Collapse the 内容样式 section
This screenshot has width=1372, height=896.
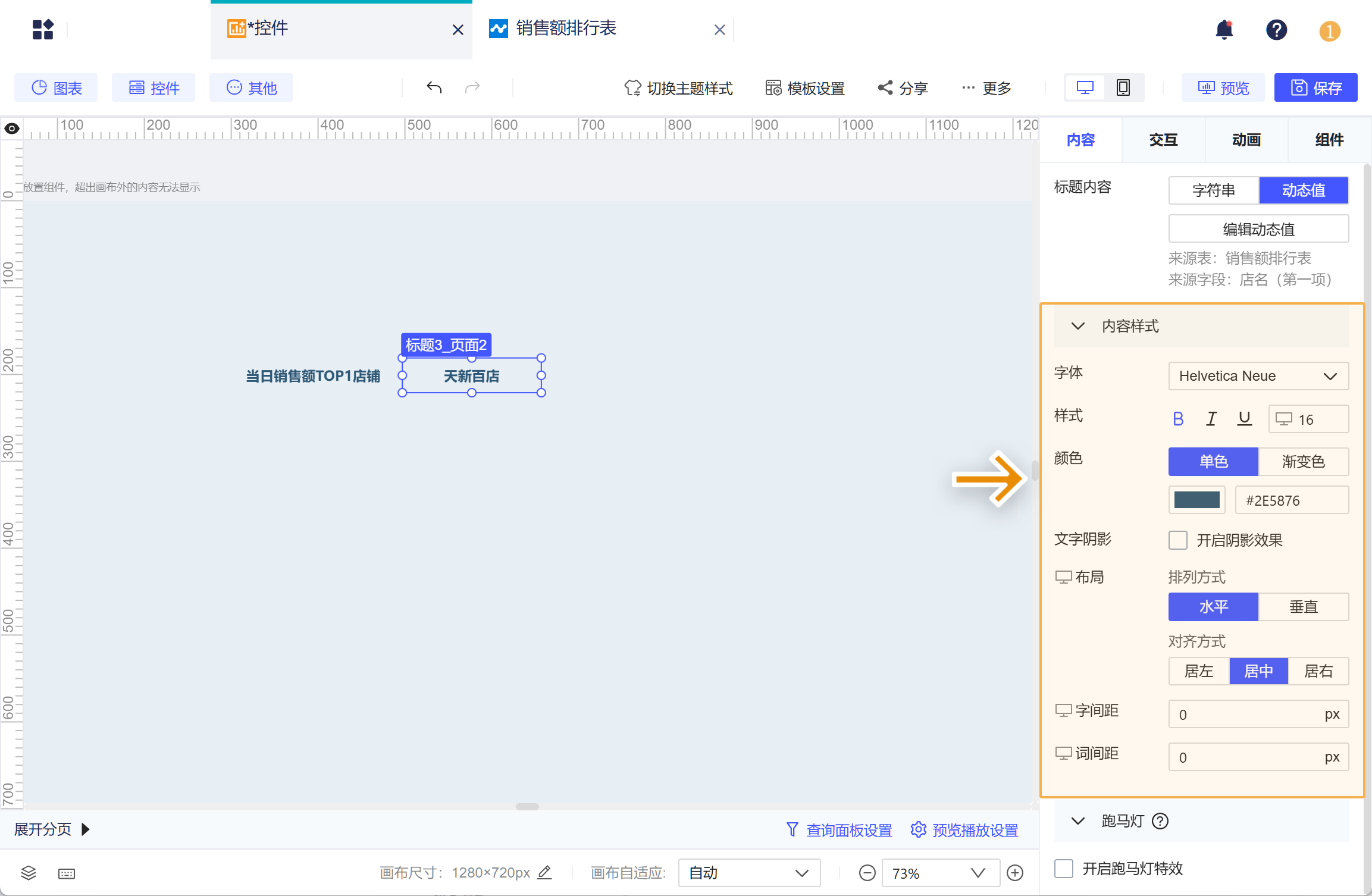pyautogui.click(x=1077, y=326)
